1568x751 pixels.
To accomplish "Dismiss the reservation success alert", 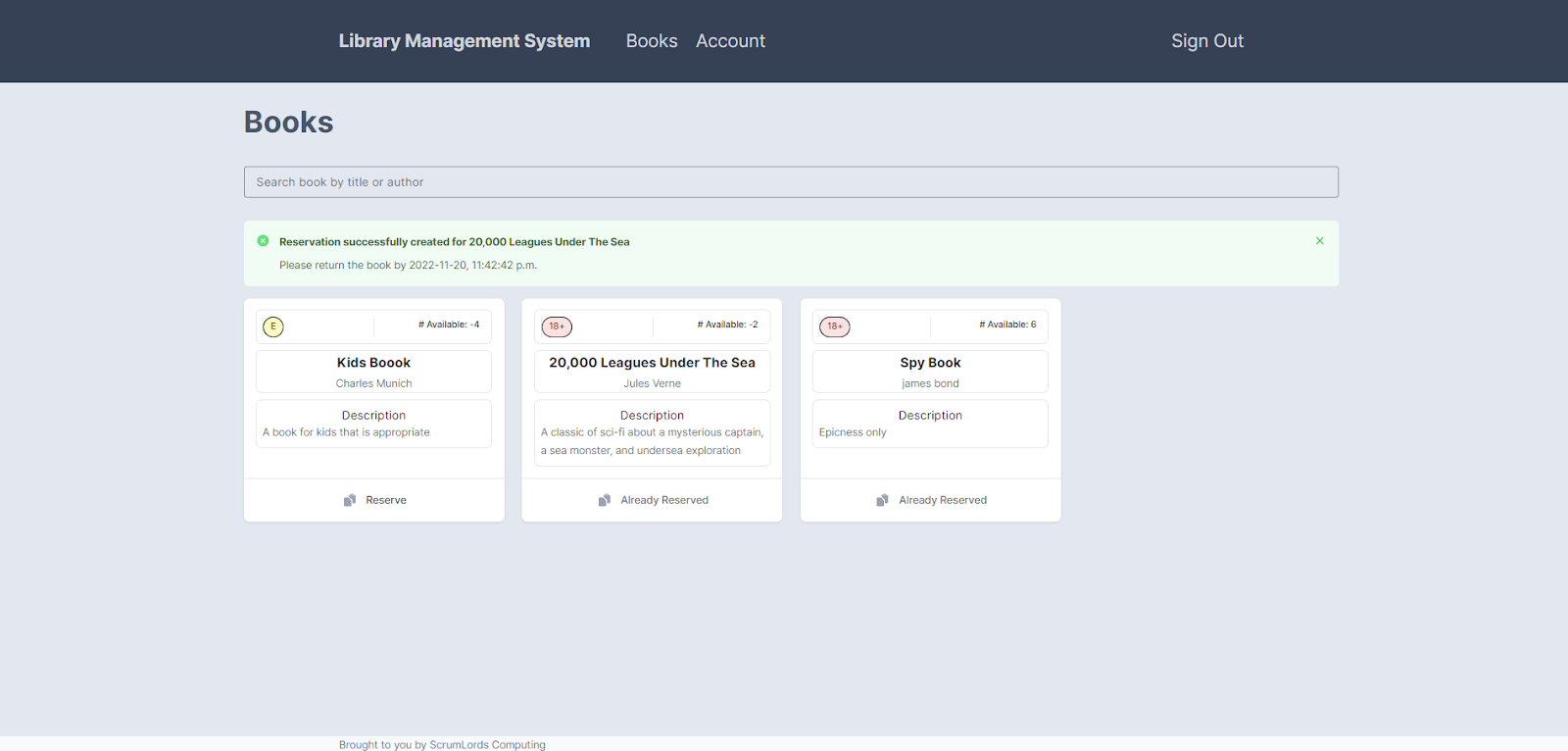I will [1320, 241].
